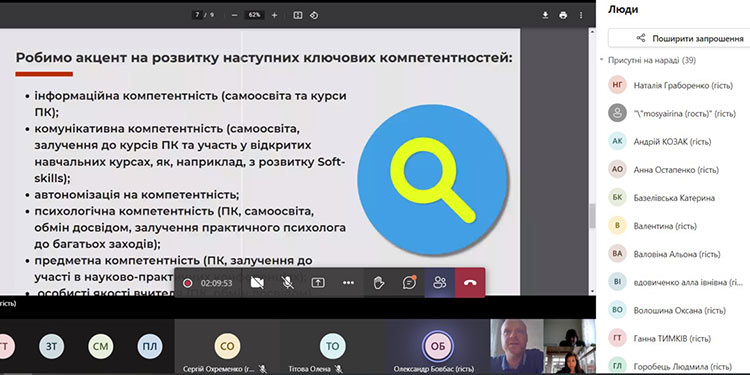Click the НГ avatar in people list

(618, 85)
